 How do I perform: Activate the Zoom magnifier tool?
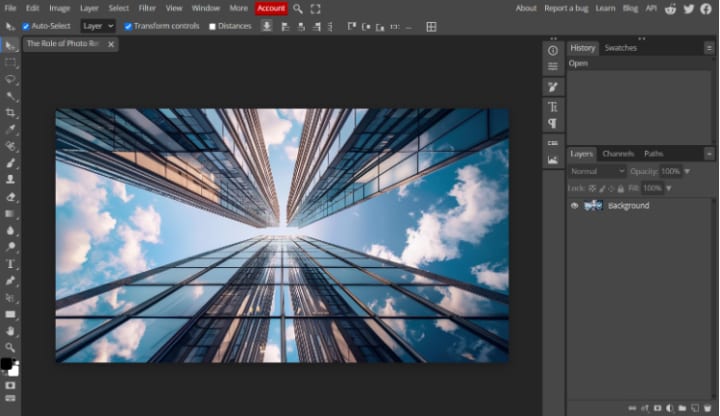click(x=11, y=347)
